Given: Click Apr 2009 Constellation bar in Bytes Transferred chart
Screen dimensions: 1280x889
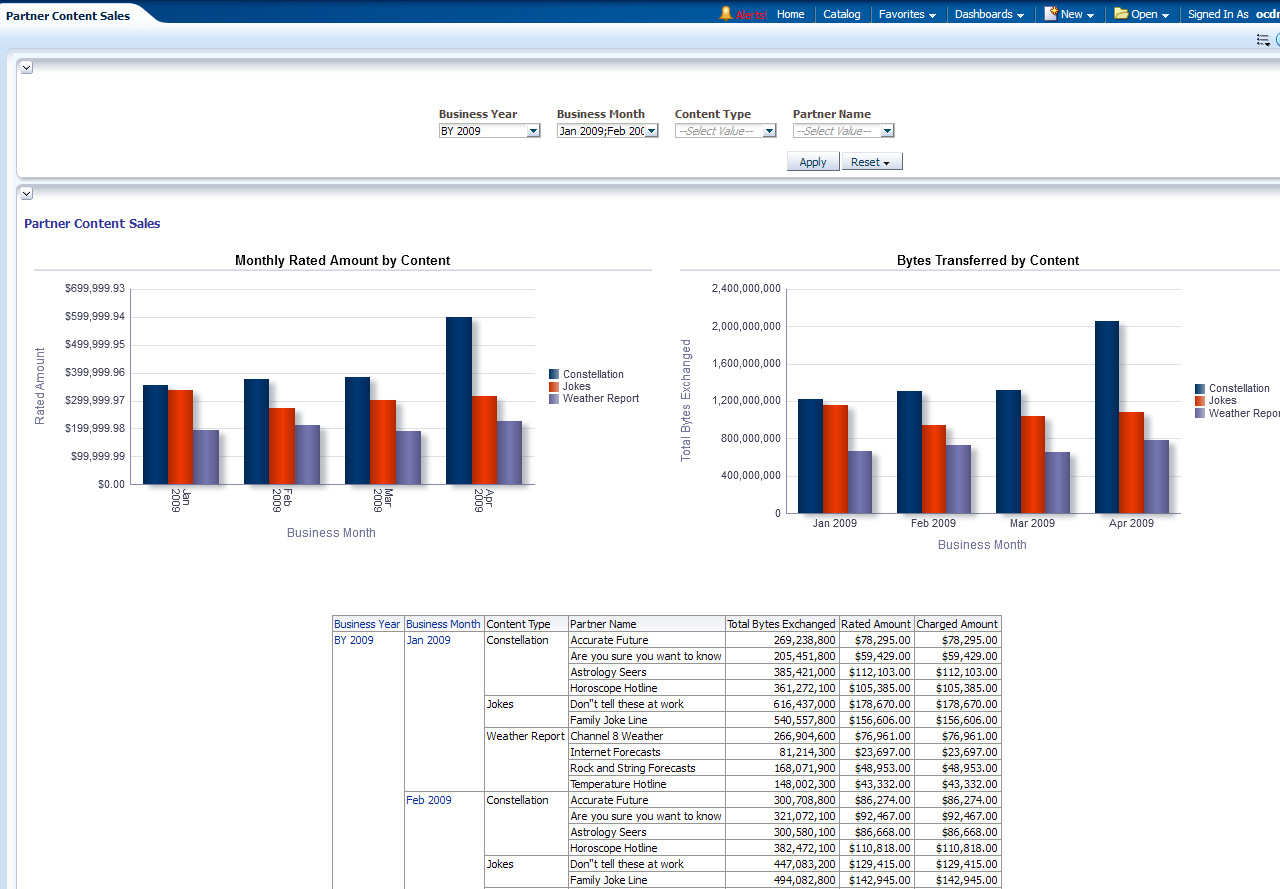Looking at the screenshot, I should [1106, 417].
